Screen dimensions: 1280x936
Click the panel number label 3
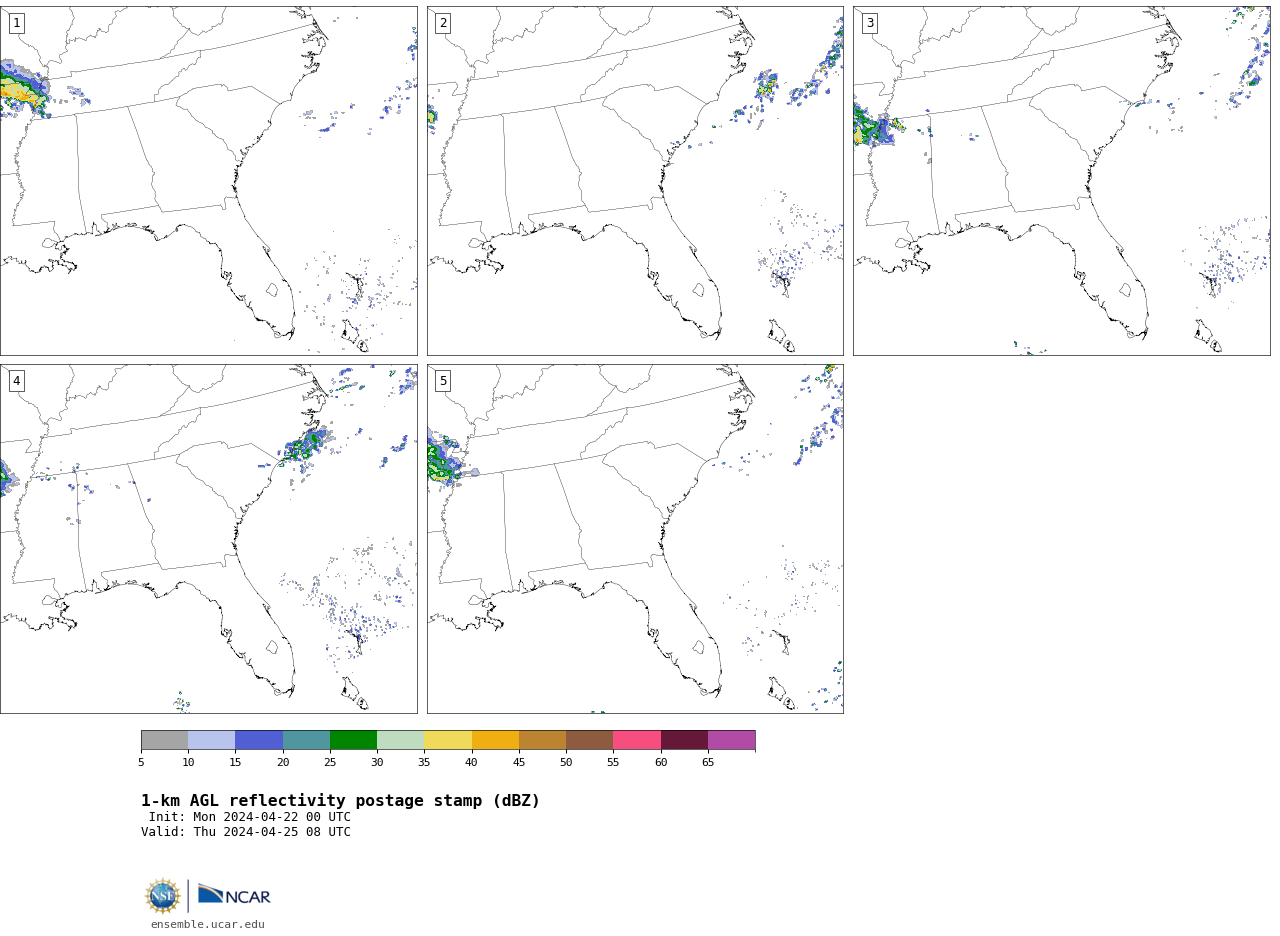pos(869,23)
